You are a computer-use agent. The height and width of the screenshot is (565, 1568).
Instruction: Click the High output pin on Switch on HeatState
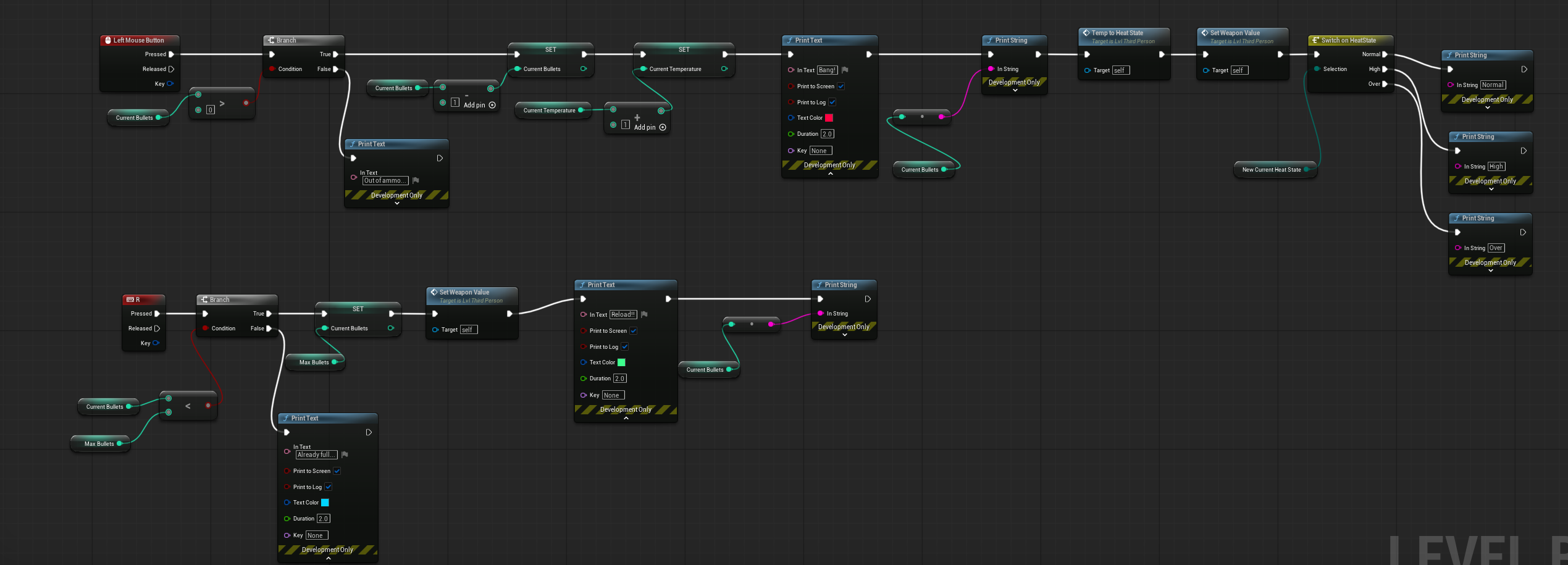tap(1385, 69)
